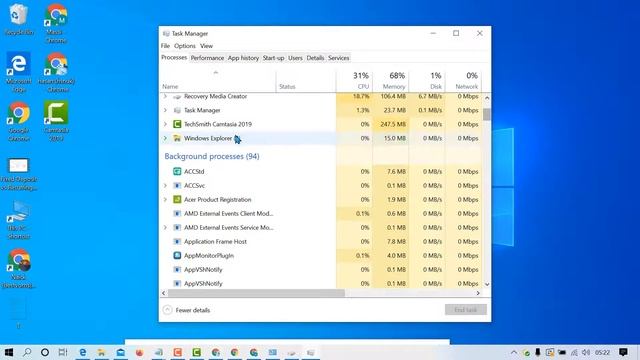Open the Options menu
This screenshot has height=360, width=640.
click(184, 46)
